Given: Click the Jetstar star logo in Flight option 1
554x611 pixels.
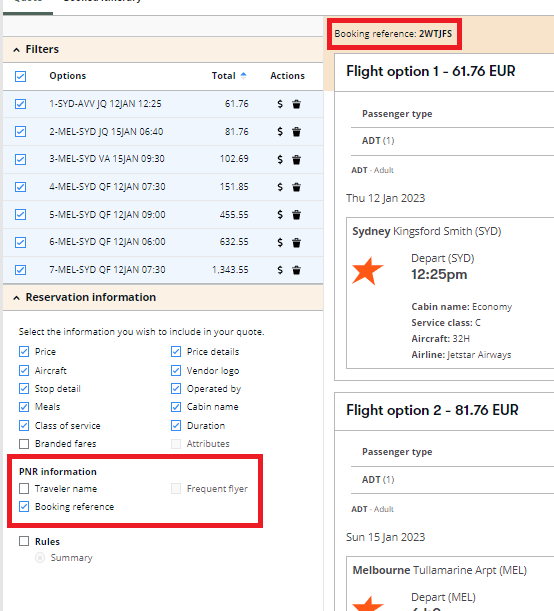Looking at the screenshot, I should 367,271.
